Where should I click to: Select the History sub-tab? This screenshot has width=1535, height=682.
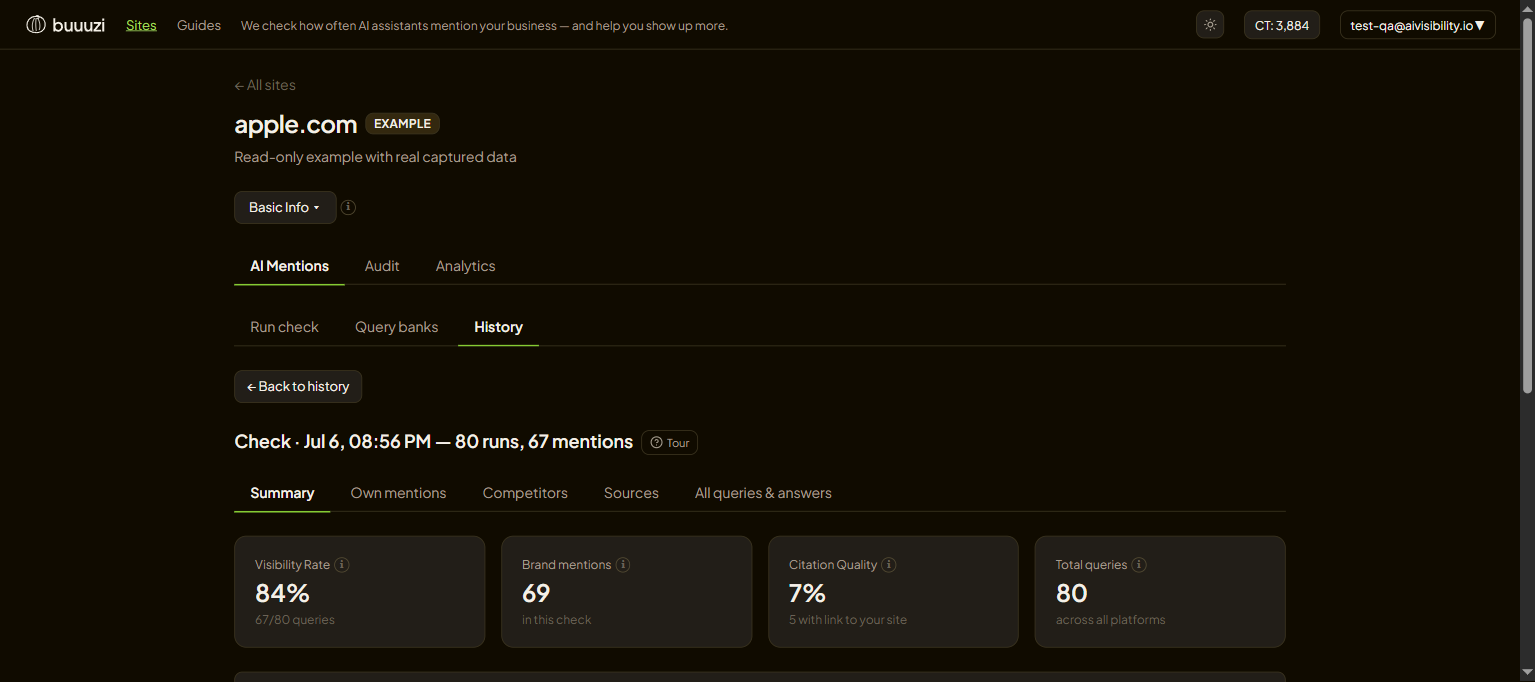tap(498, 327)
